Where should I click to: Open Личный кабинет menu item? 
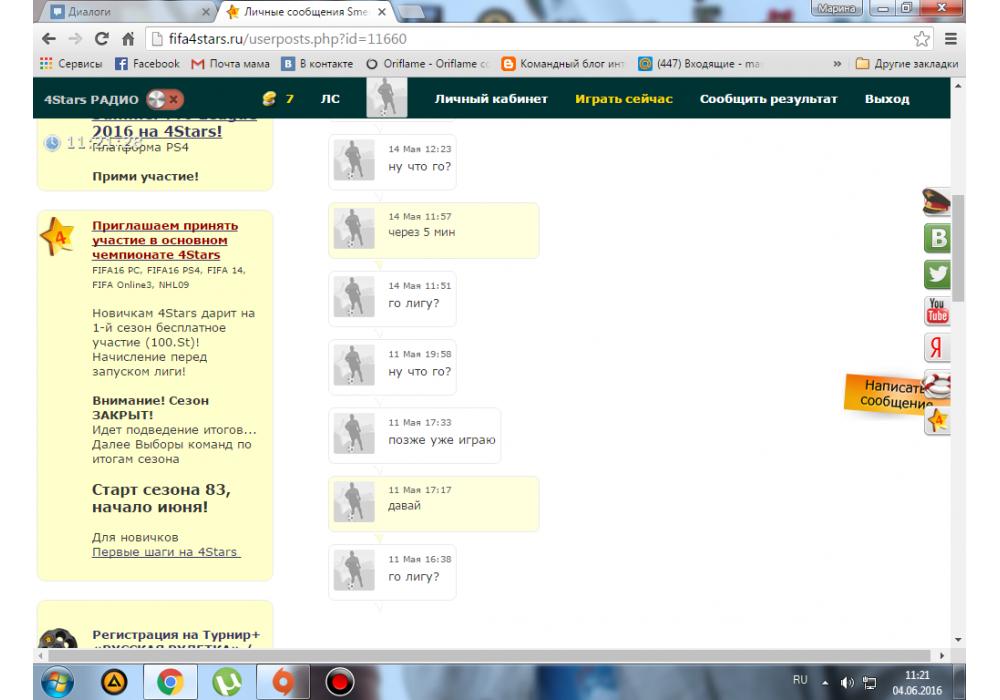point(490,99)
